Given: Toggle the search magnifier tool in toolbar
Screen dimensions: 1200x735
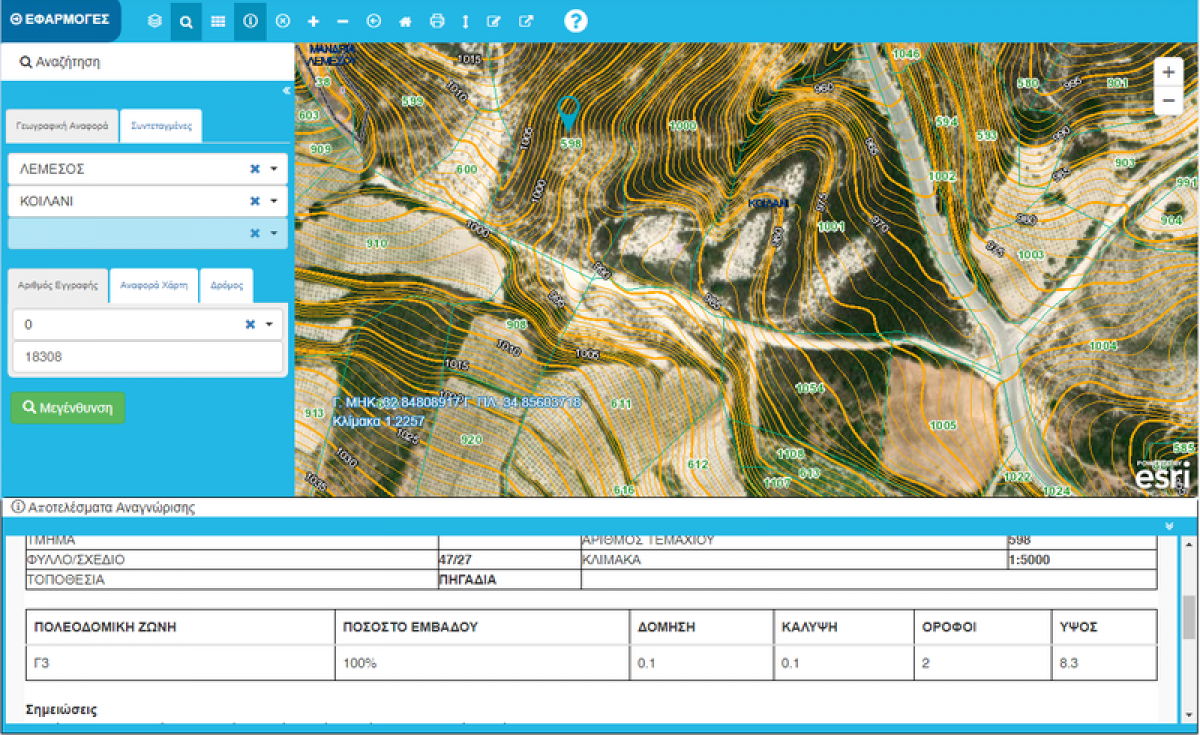Looking at the screenshot, I should tap(186, 21).
